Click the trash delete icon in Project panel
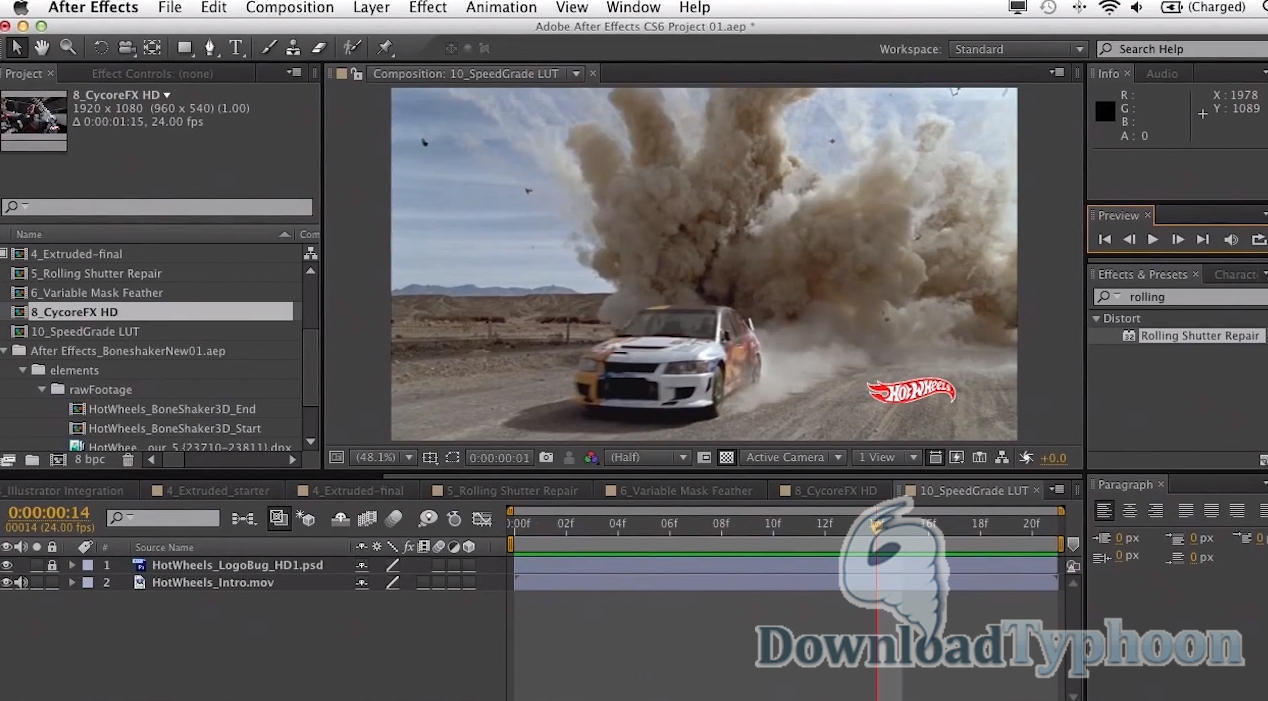Viewport: 1268px width, 701px height. 128,460
